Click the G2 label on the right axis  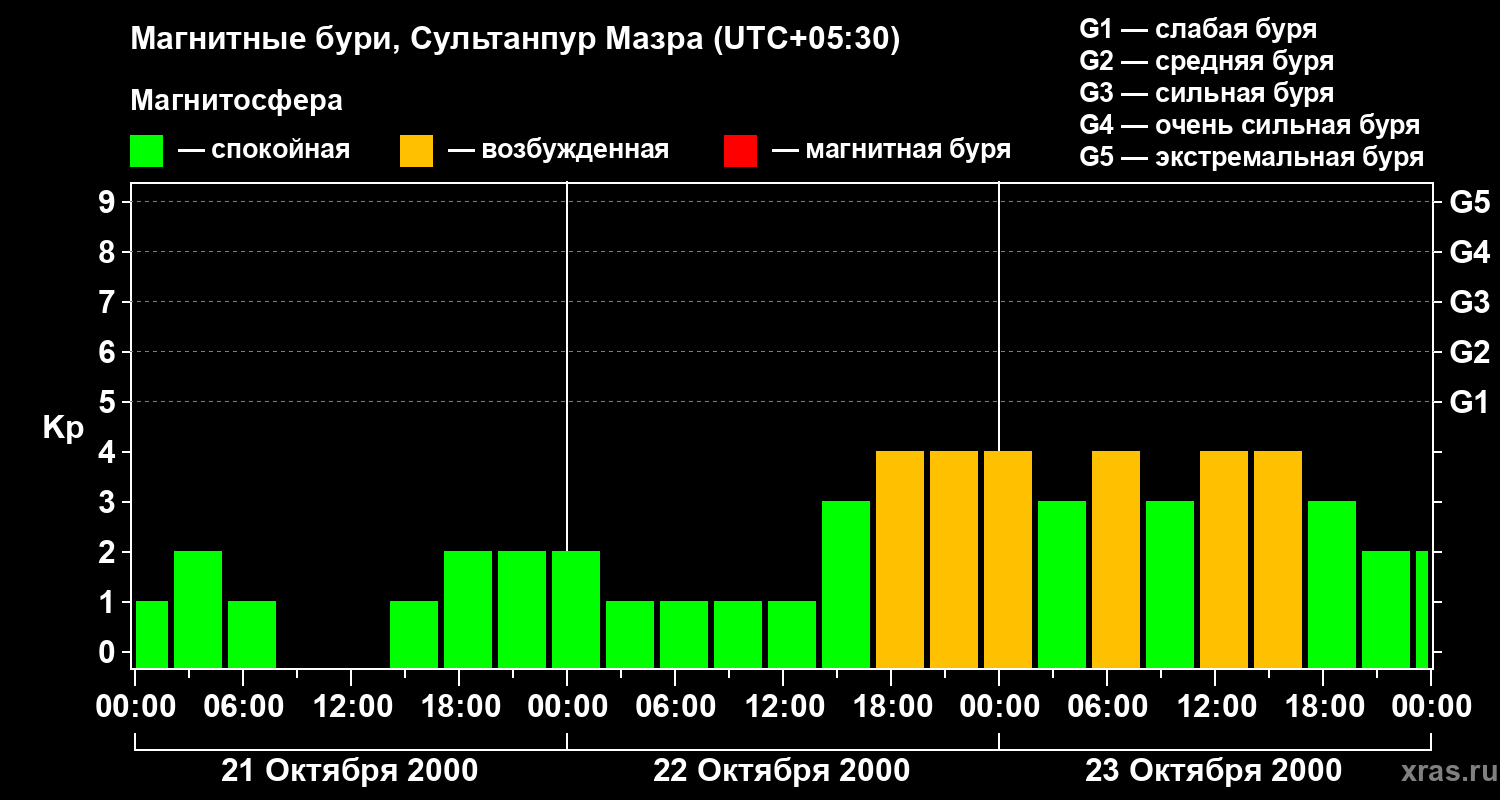1469,352
